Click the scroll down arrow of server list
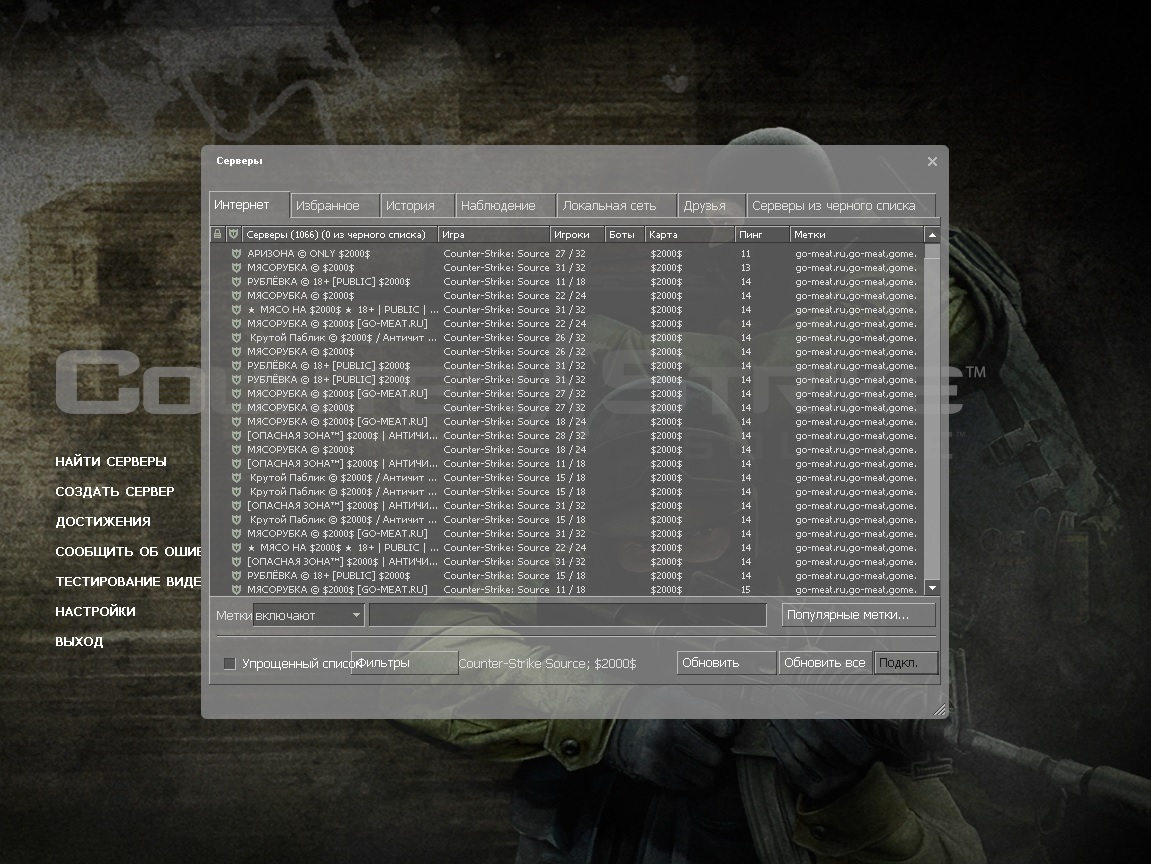This screenshot has height=864, width=1151. tap(932, 588)
